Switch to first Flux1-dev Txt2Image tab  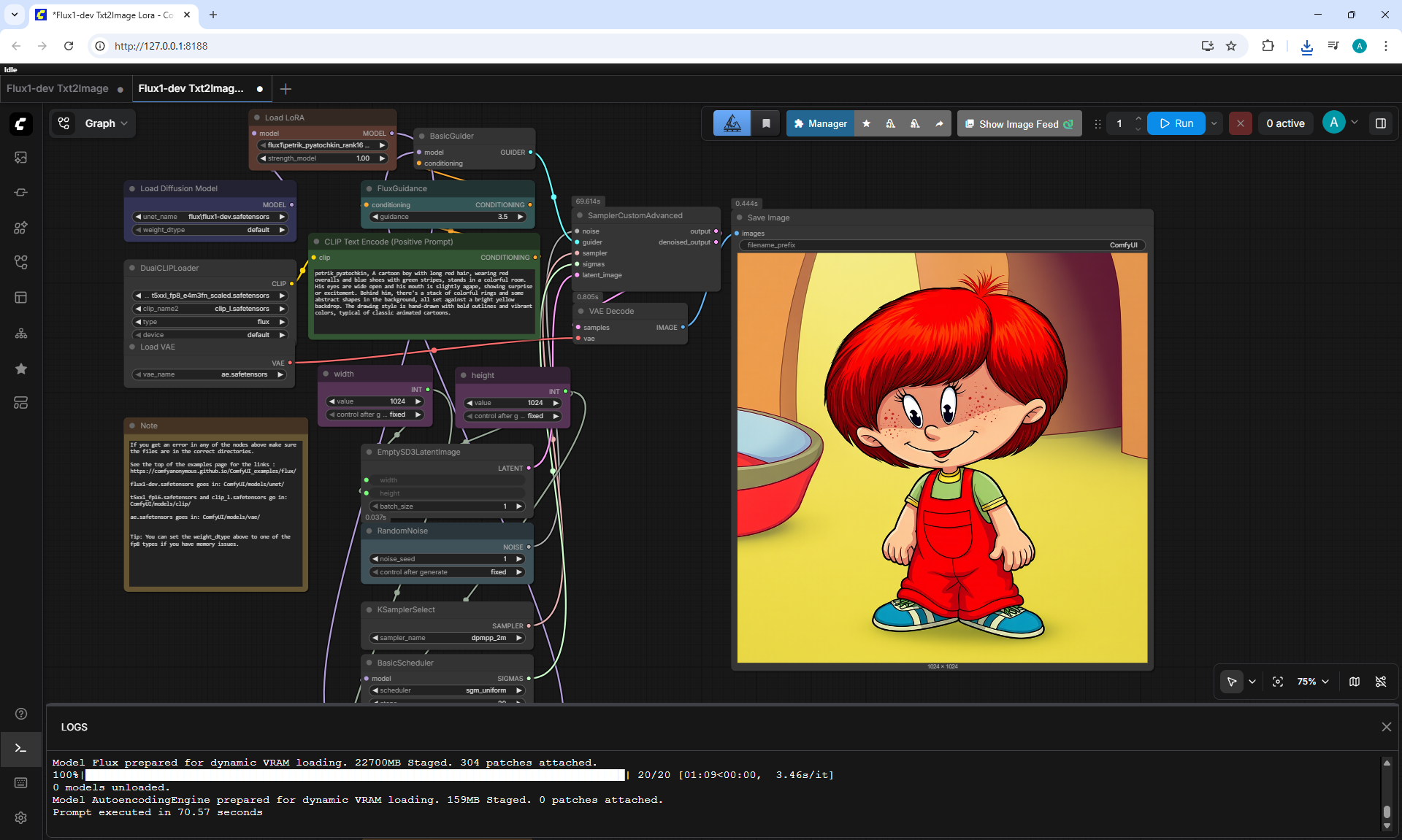(58, 88)
